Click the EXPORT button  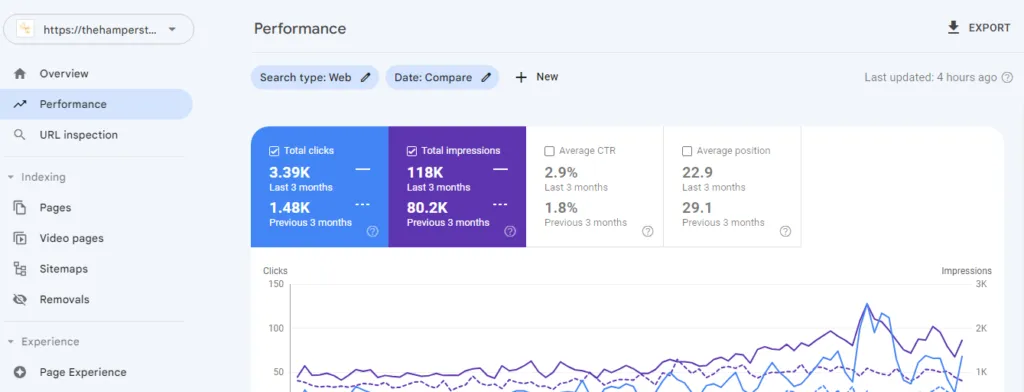pyautogui.click(x=978, y=28)
